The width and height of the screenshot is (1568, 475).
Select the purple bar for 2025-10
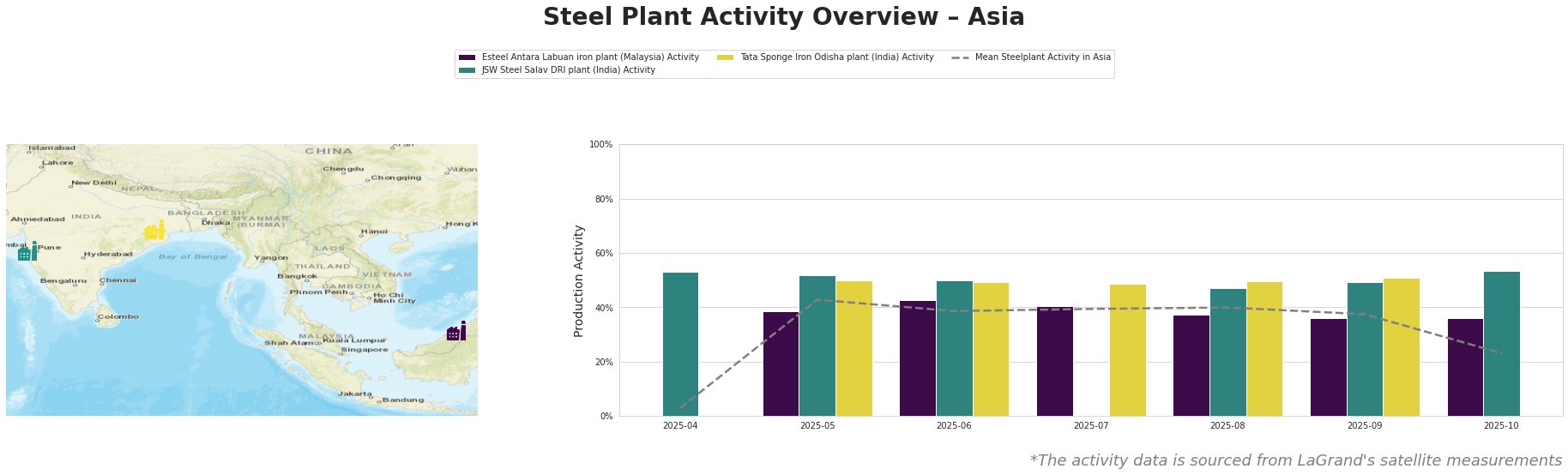(1465, 367)
